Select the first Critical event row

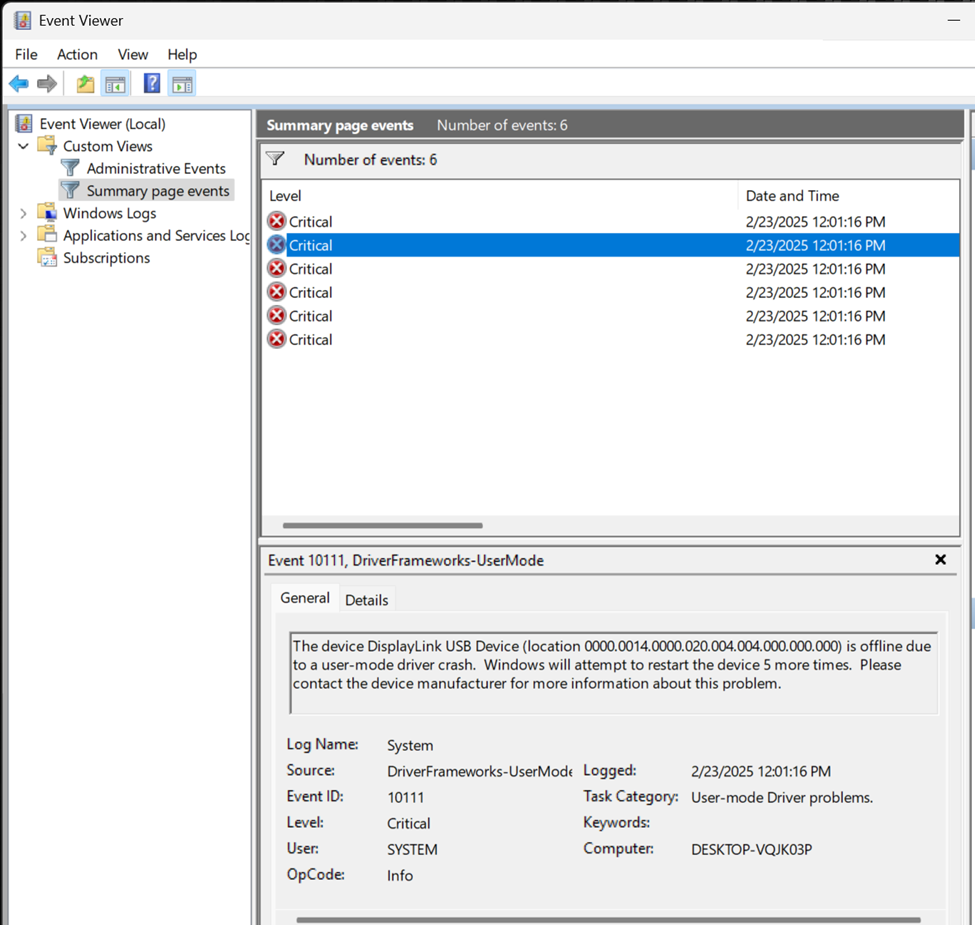pyautogui.click(x=611, y=221)
